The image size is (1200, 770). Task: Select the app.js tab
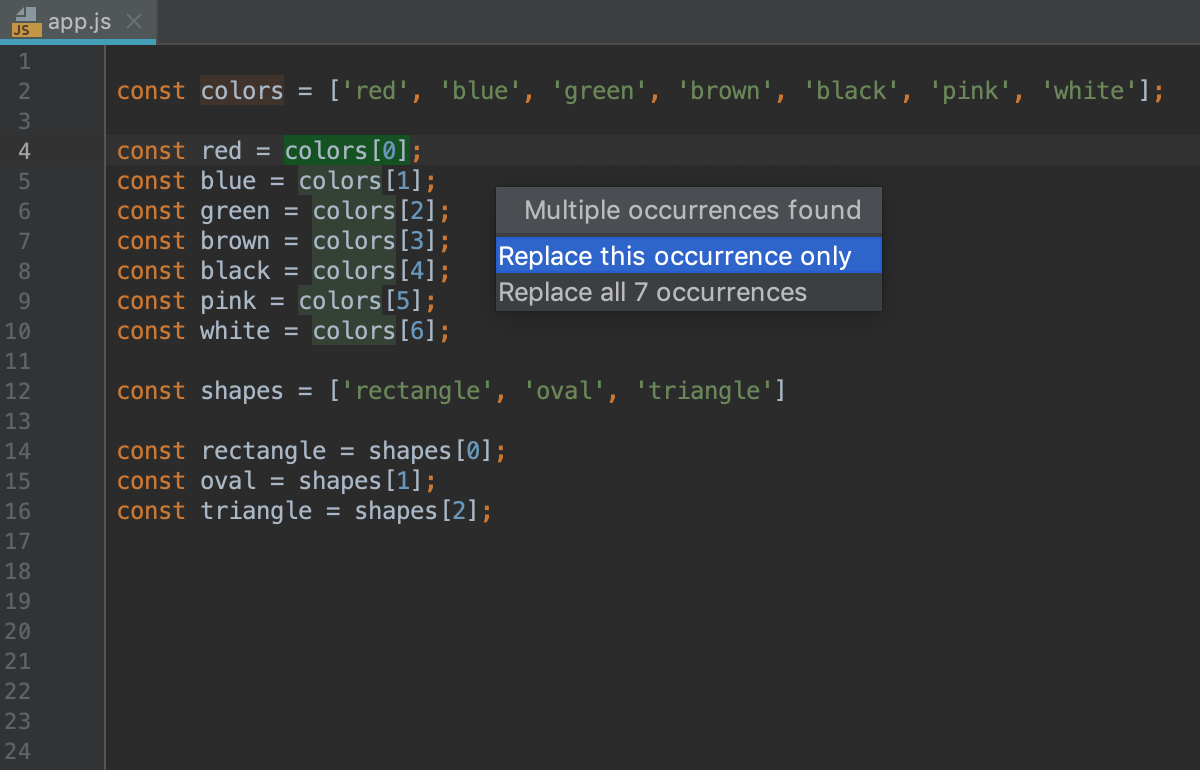point(78,22)
